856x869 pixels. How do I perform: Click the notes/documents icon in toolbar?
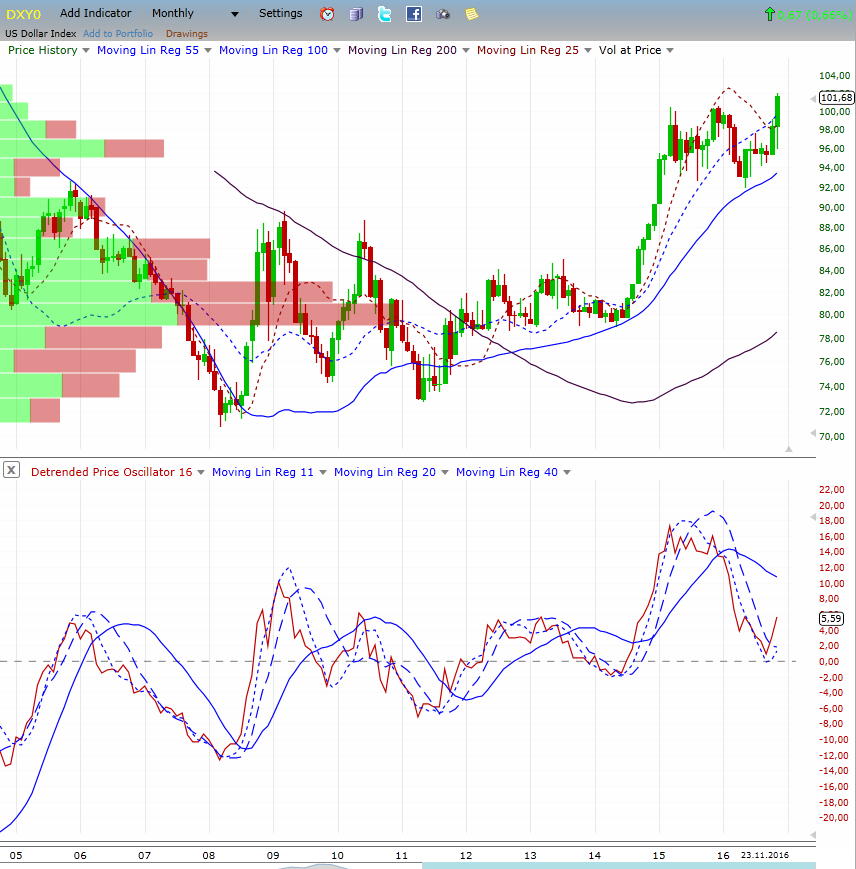click(x=357, y=14)
